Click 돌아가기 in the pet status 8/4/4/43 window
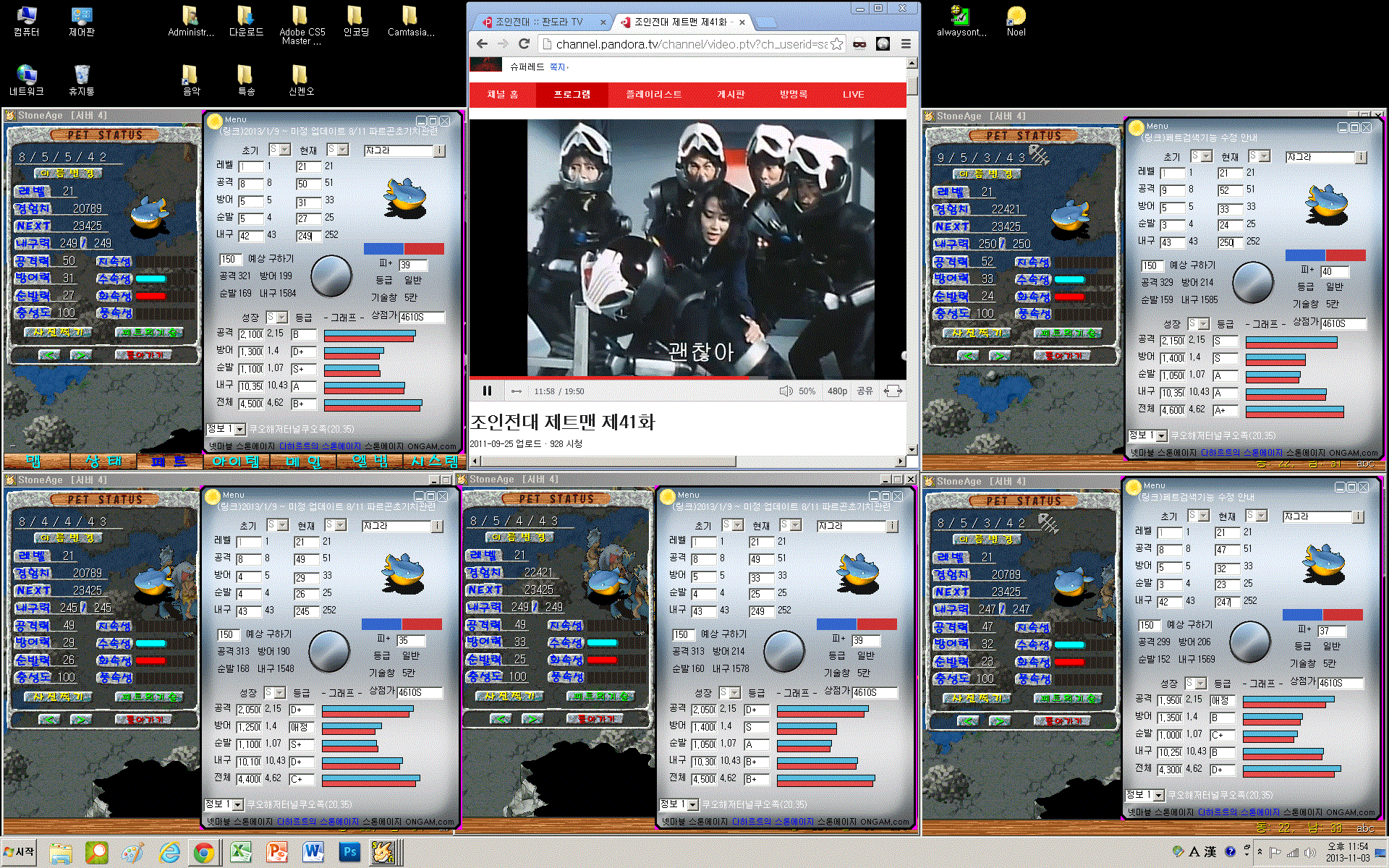The image size is (1389, 868). pyautogui.click(x=143, y=720)
